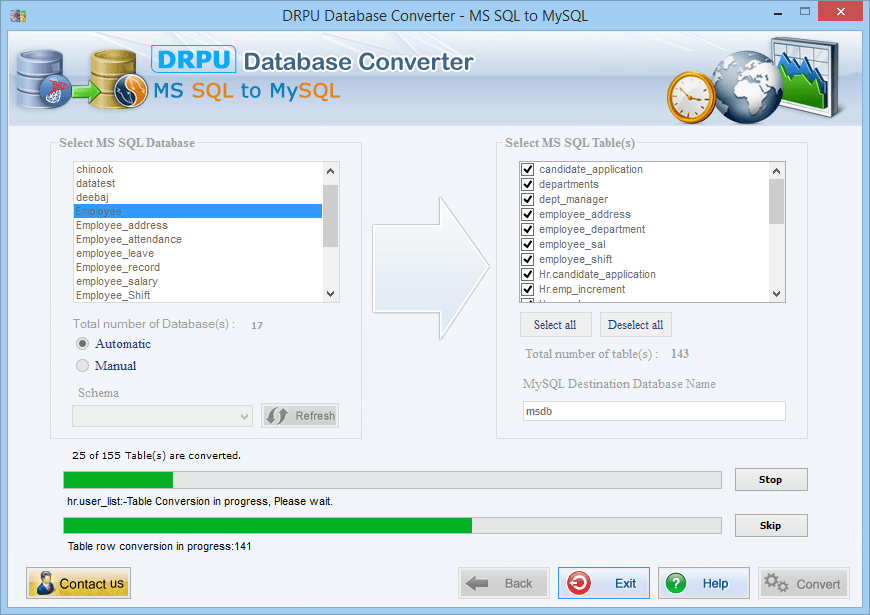Click the red Exit power icon
This screenshot has width=870, height=615.
579,583
